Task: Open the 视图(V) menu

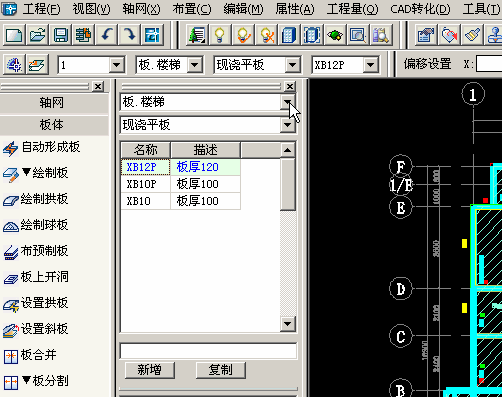Action: tap(91, 9)
